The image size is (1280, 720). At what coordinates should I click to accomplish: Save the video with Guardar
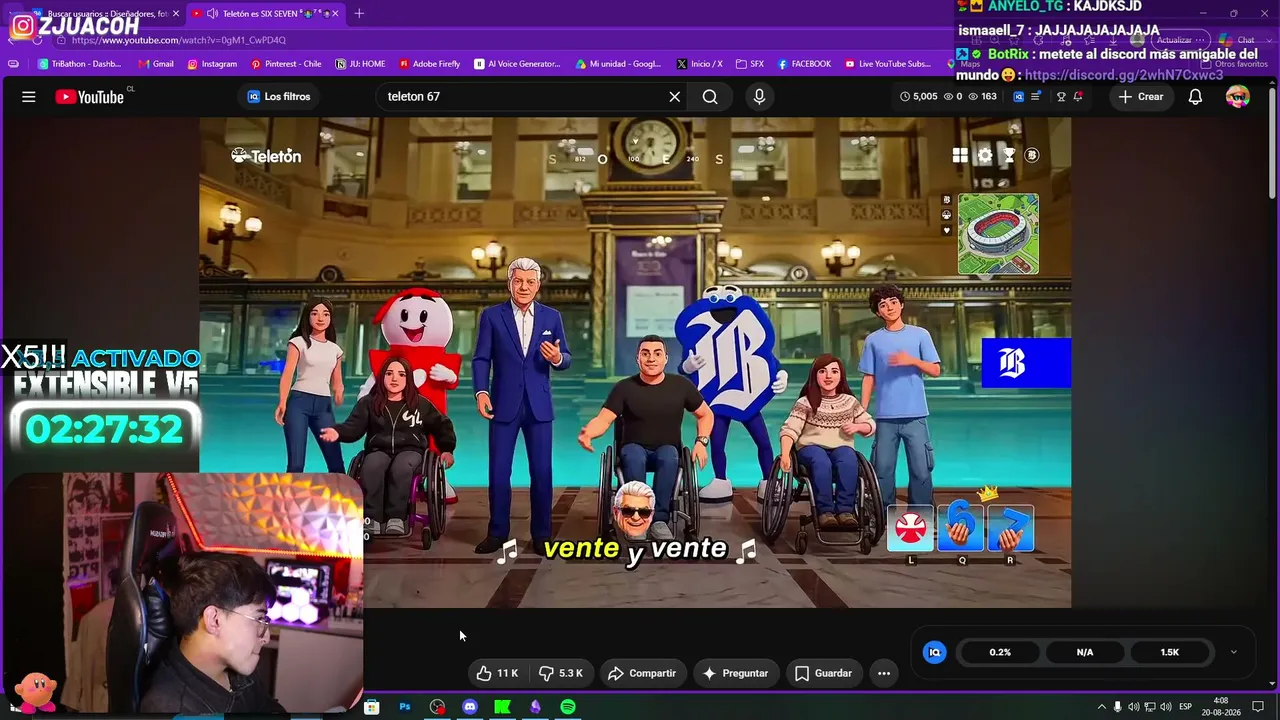point(823,673)
